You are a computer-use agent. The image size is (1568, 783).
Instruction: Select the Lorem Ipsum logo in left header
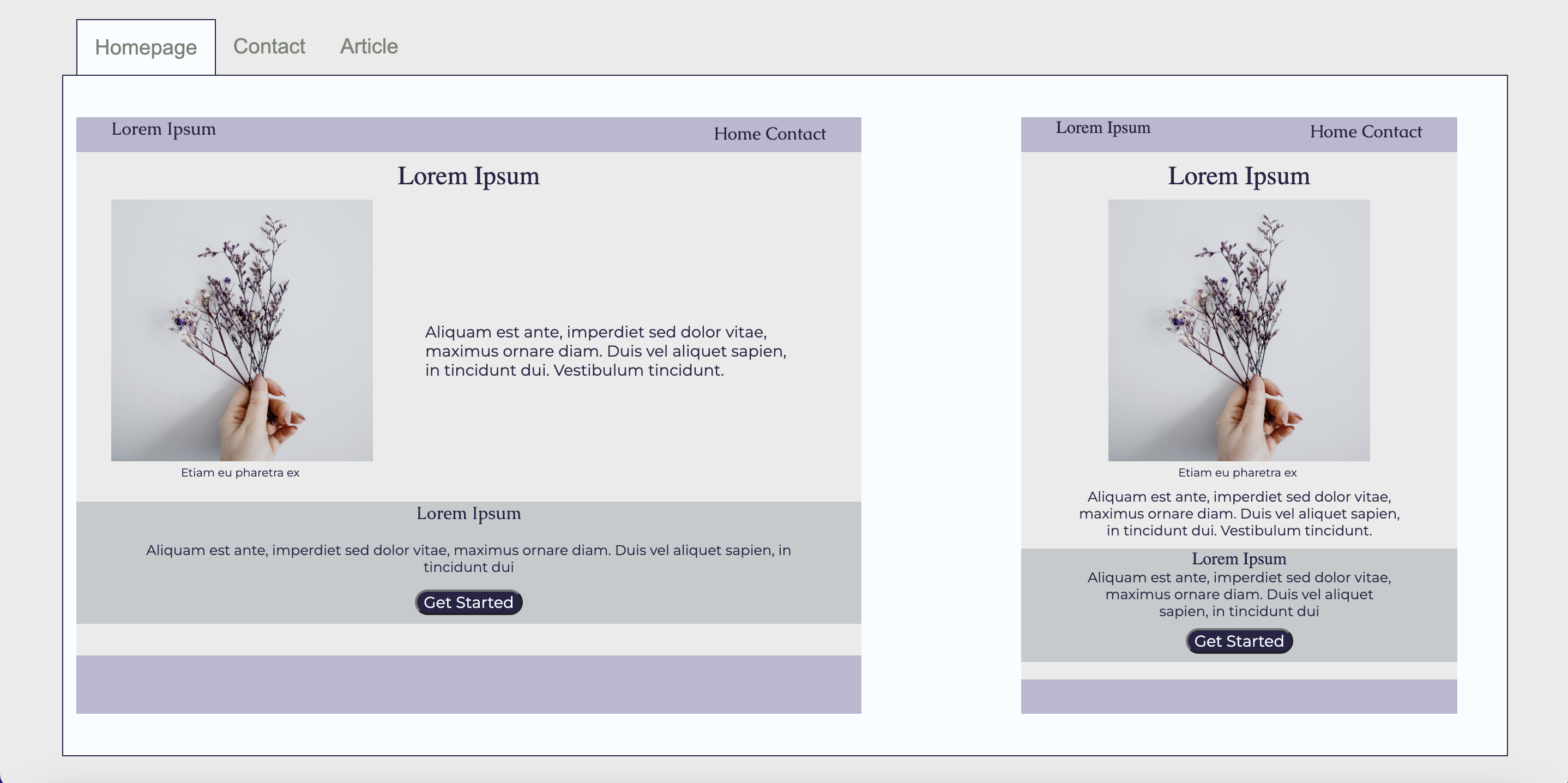(163, 129)
